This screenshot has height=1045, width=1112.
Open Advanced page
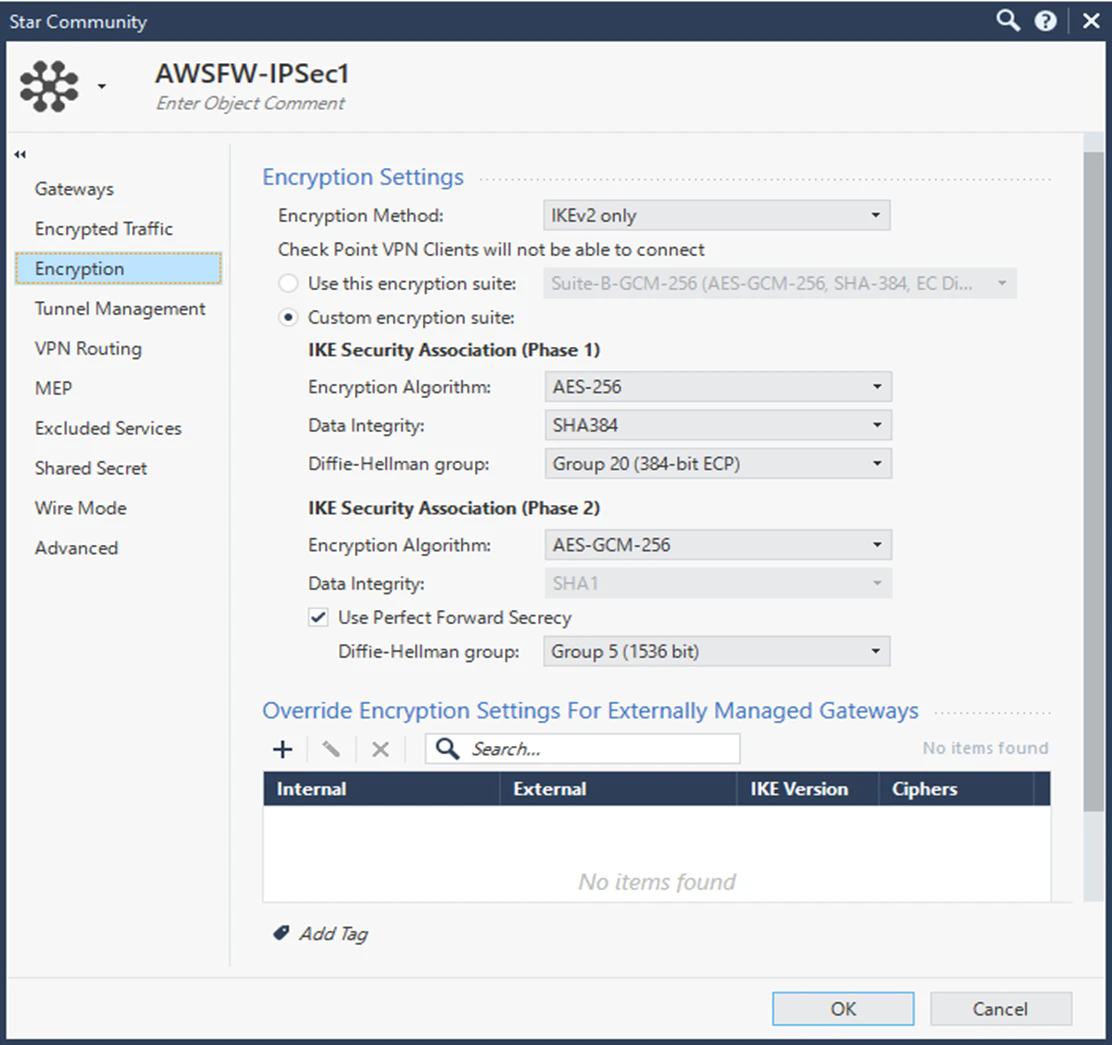[77, 548]
